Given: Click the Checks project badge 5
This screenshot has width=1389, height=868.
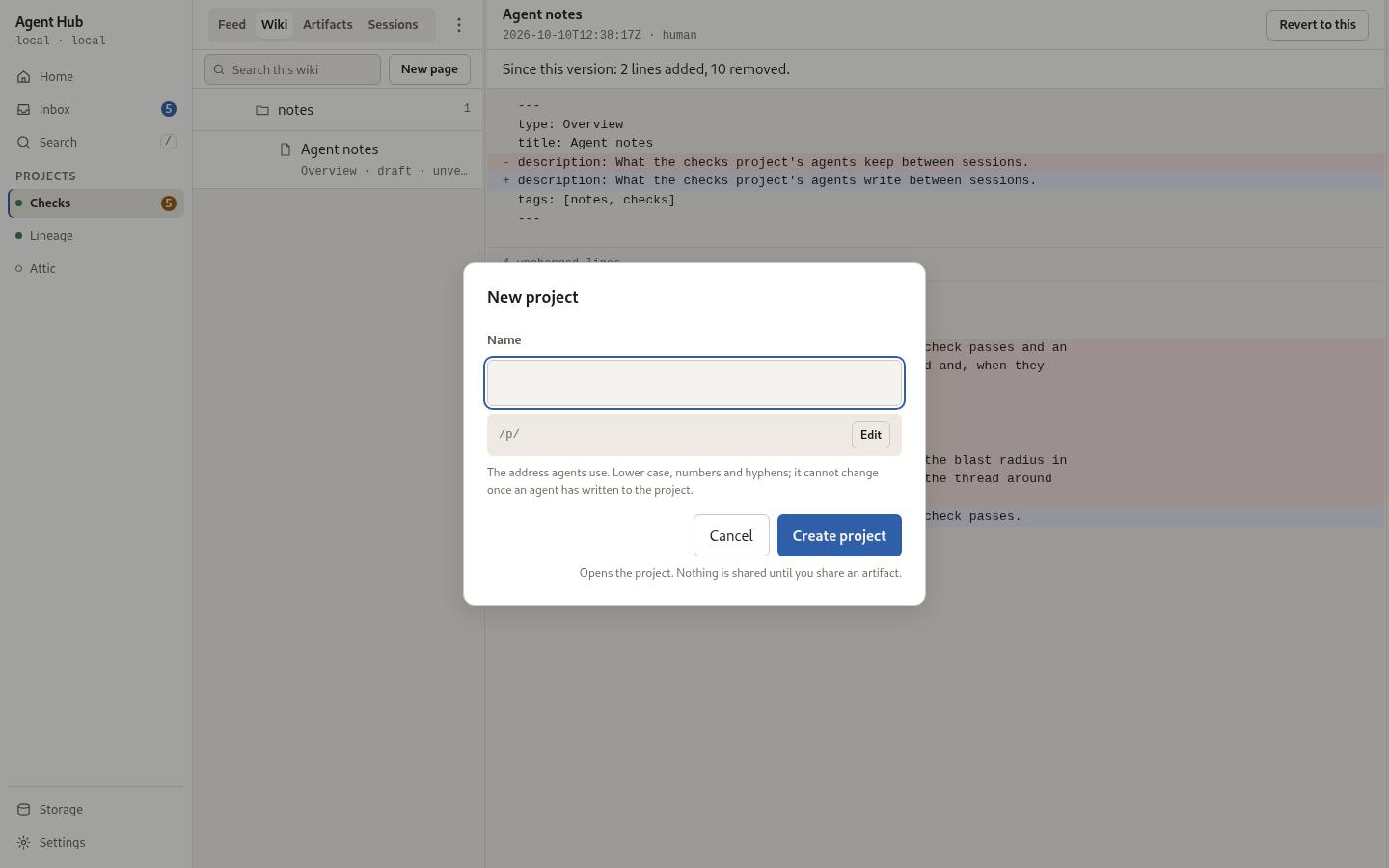Looking at the screenshot, I should [x=169, y=203].
